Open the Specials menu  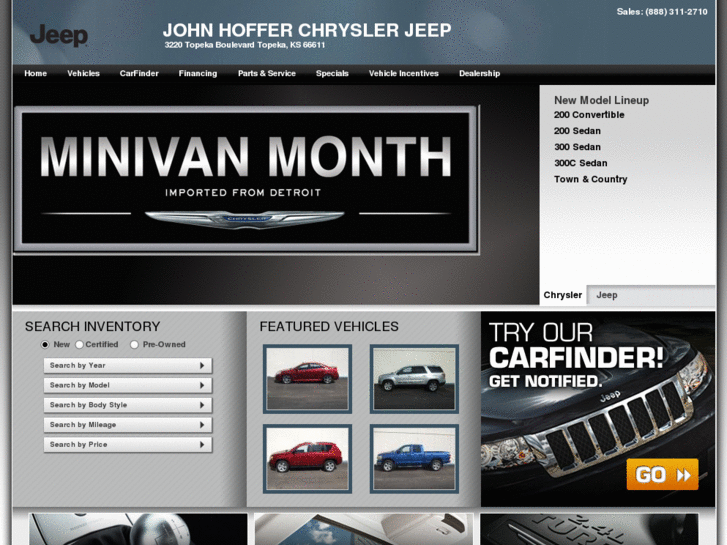click(x=332, y=73)
